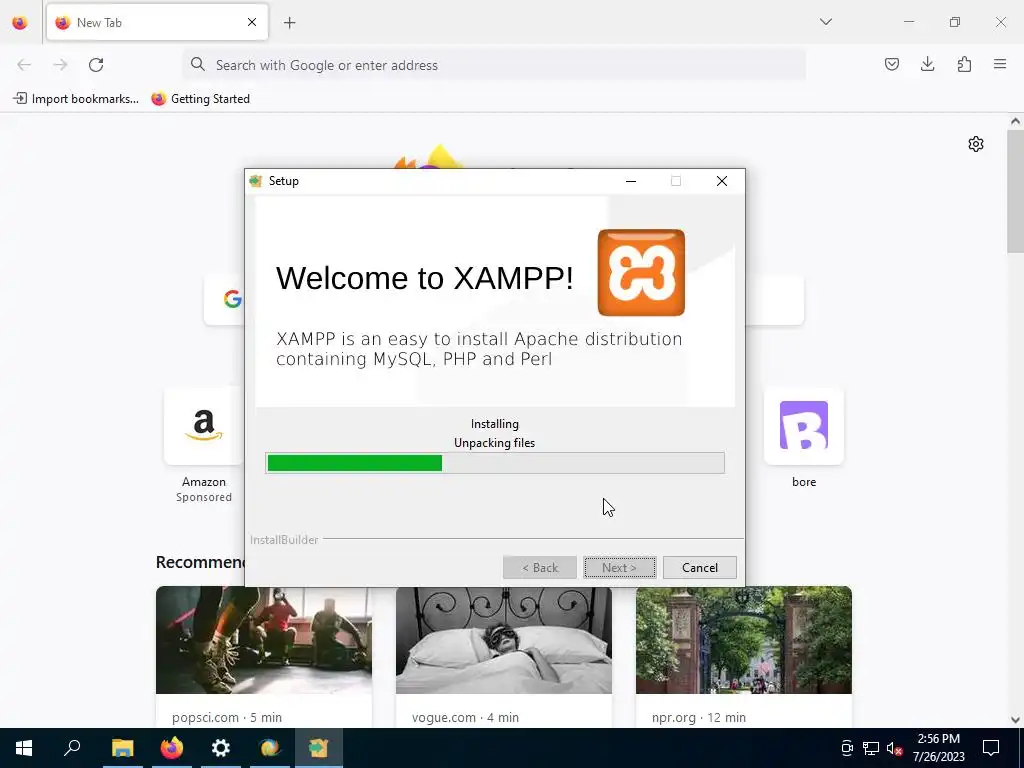The height and width of the screenshot is (768, 1024).
Task: Focus the Search with Google address bar
Action: pyautogui.click(x=494, y=65)
